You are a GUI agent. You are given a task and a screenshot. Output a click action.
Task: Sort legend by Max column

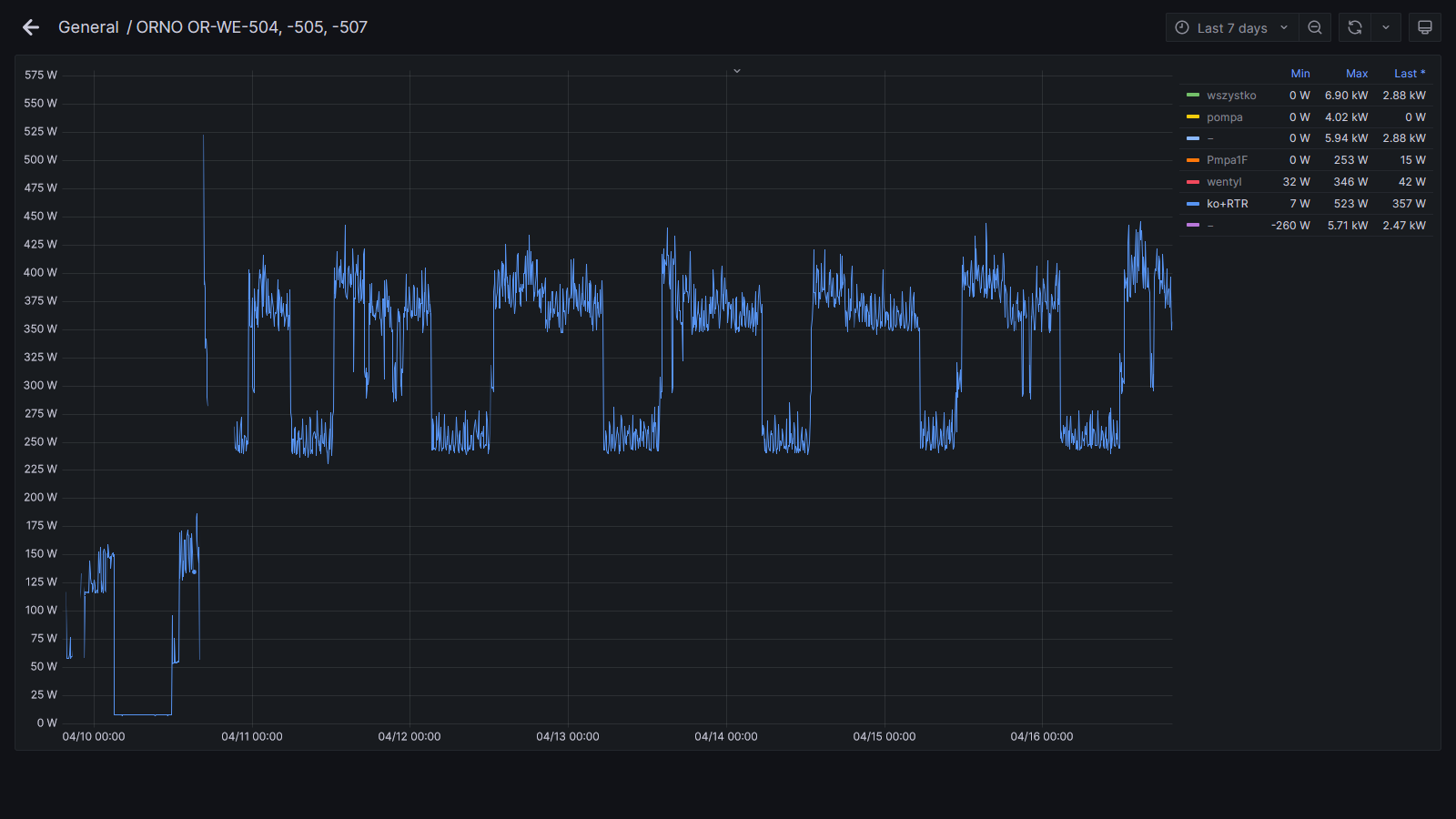point(1356,74)
